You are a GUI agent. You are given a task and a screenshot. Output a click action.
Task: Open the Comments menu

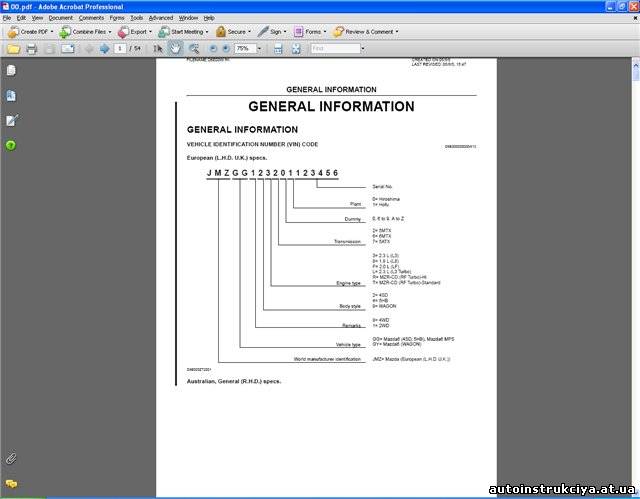[91, 18]
